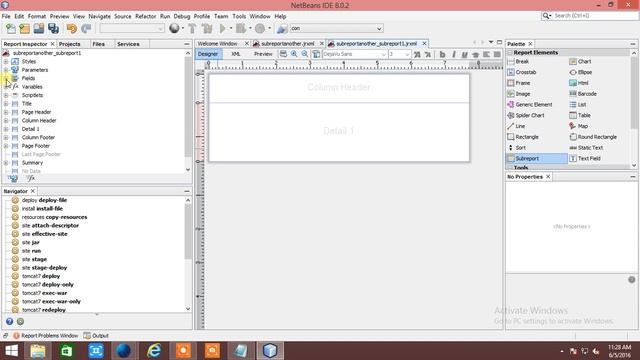Expand the Summary tree node
The width and height of the screenshot is (640, 360).
pos(6,163)
